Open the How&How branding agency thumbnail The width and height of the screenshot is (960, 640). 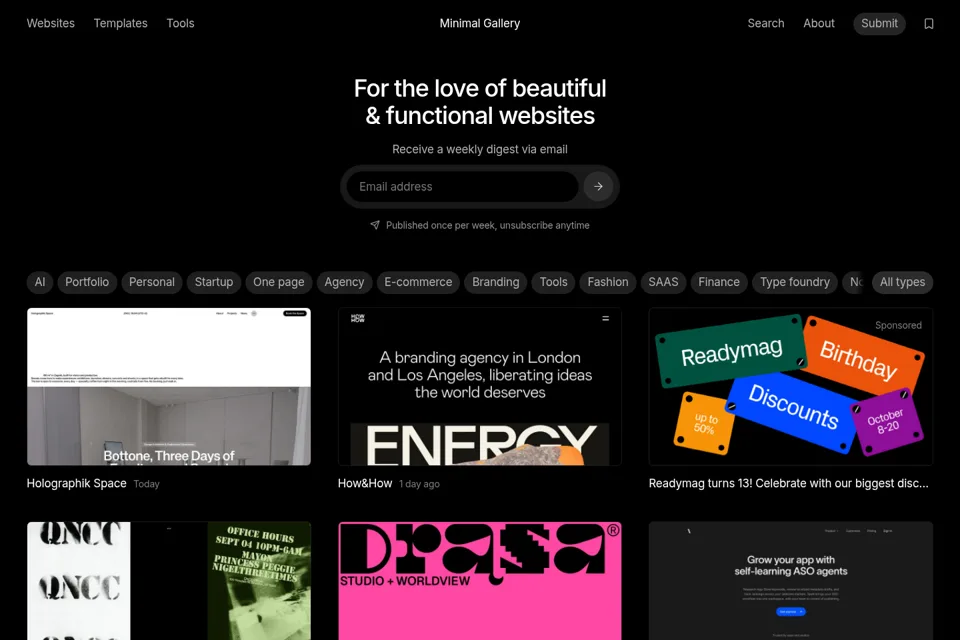(x=480, y=386)
